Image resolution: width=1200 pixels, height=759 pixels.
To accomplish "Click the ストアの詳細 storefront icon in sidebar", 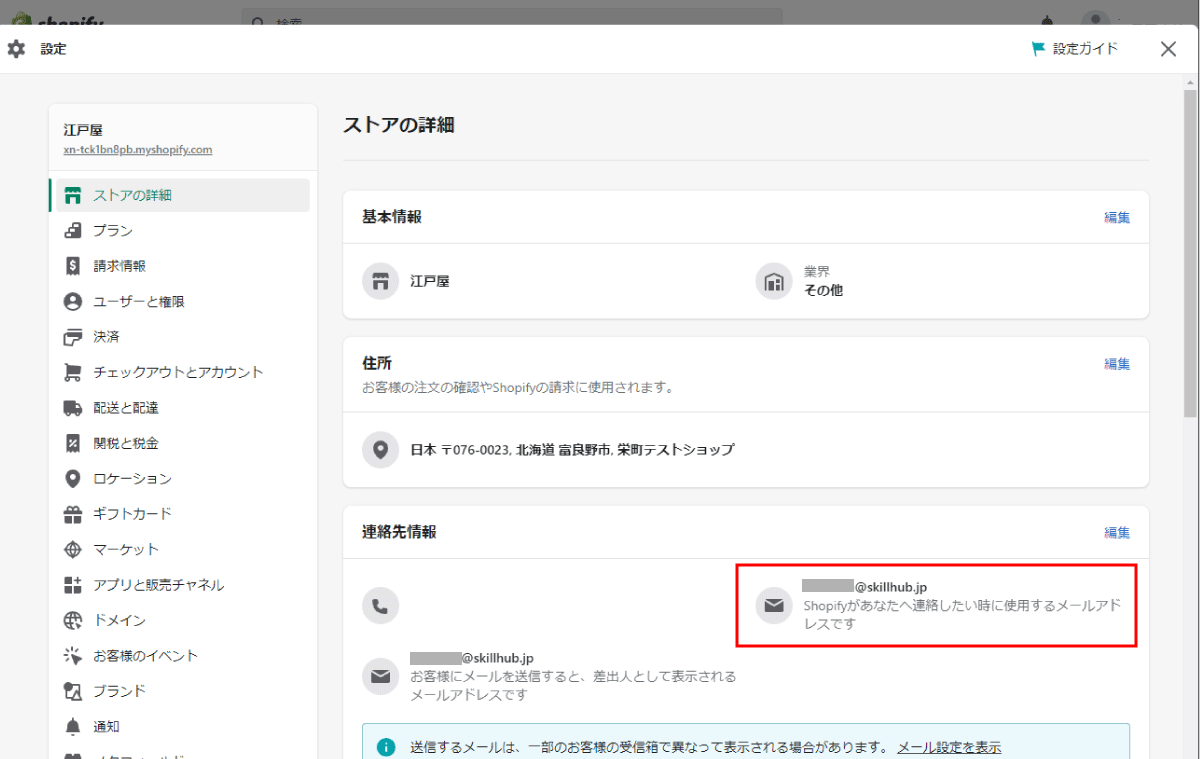I will 73,195.
